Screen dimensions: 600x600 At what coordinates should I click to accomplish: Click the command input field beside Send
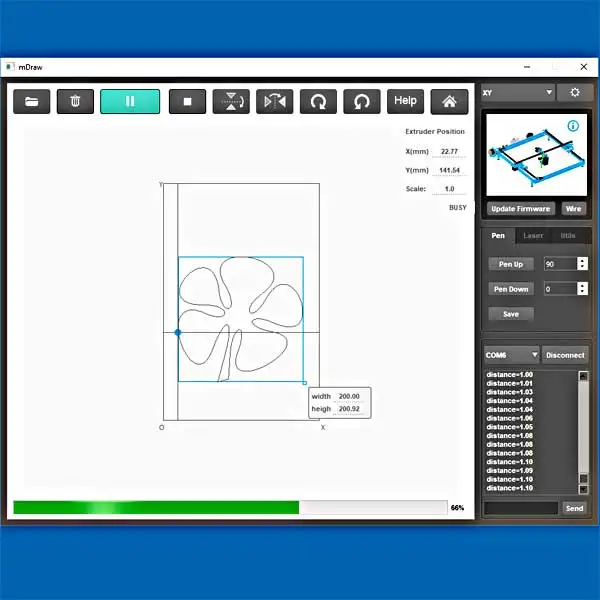coord(520,508)
